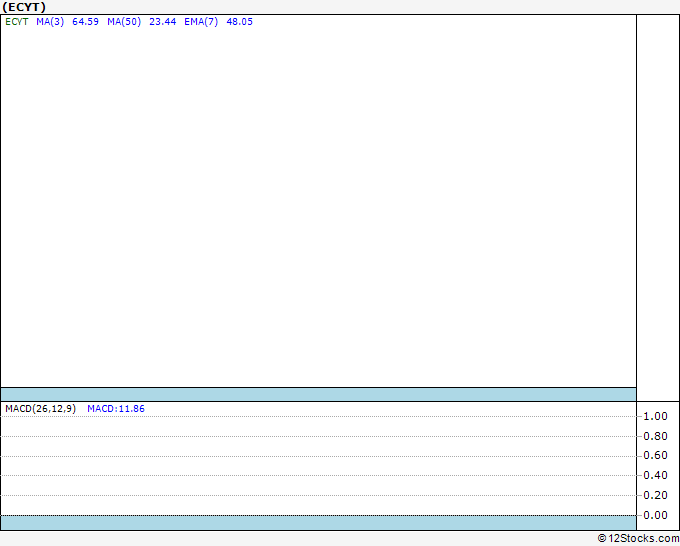Click the 1.00 axis tick label
Image resolution: width=680 pixels, height=546 pixels.
[x=655, y=416]
